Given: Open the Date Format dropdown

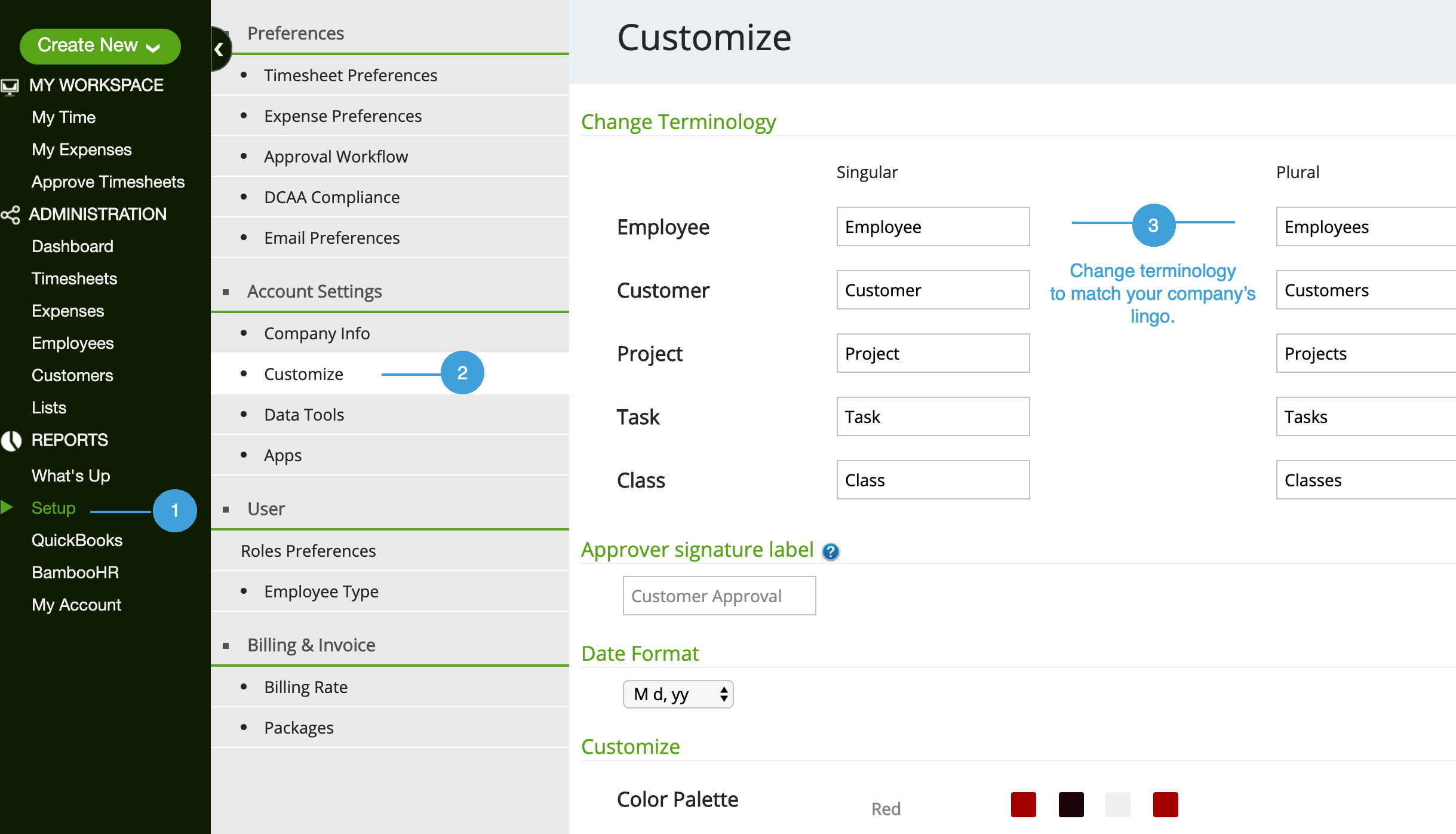Looking at the screenshot, I should (x=678, y=694).
